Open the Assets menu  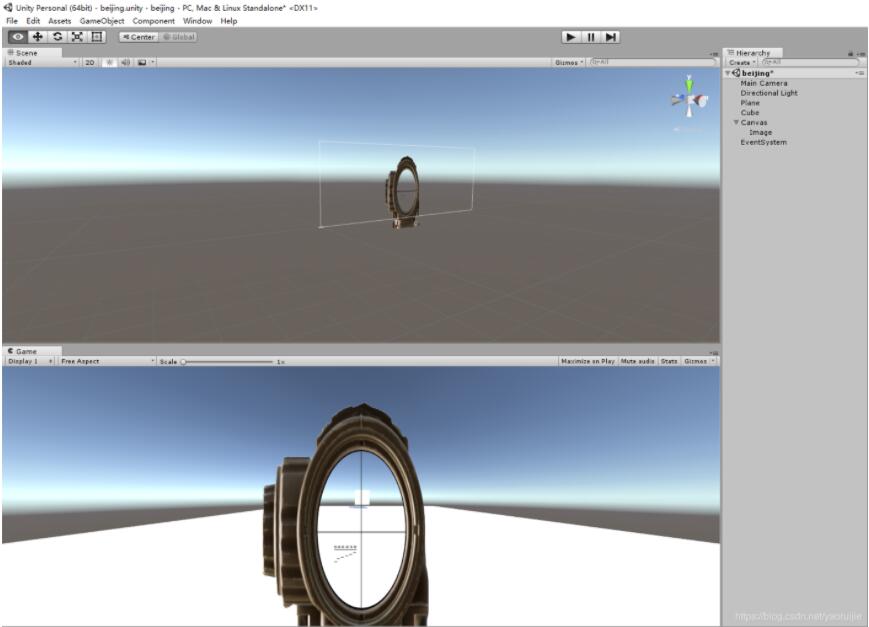click(x=60, y=21)
